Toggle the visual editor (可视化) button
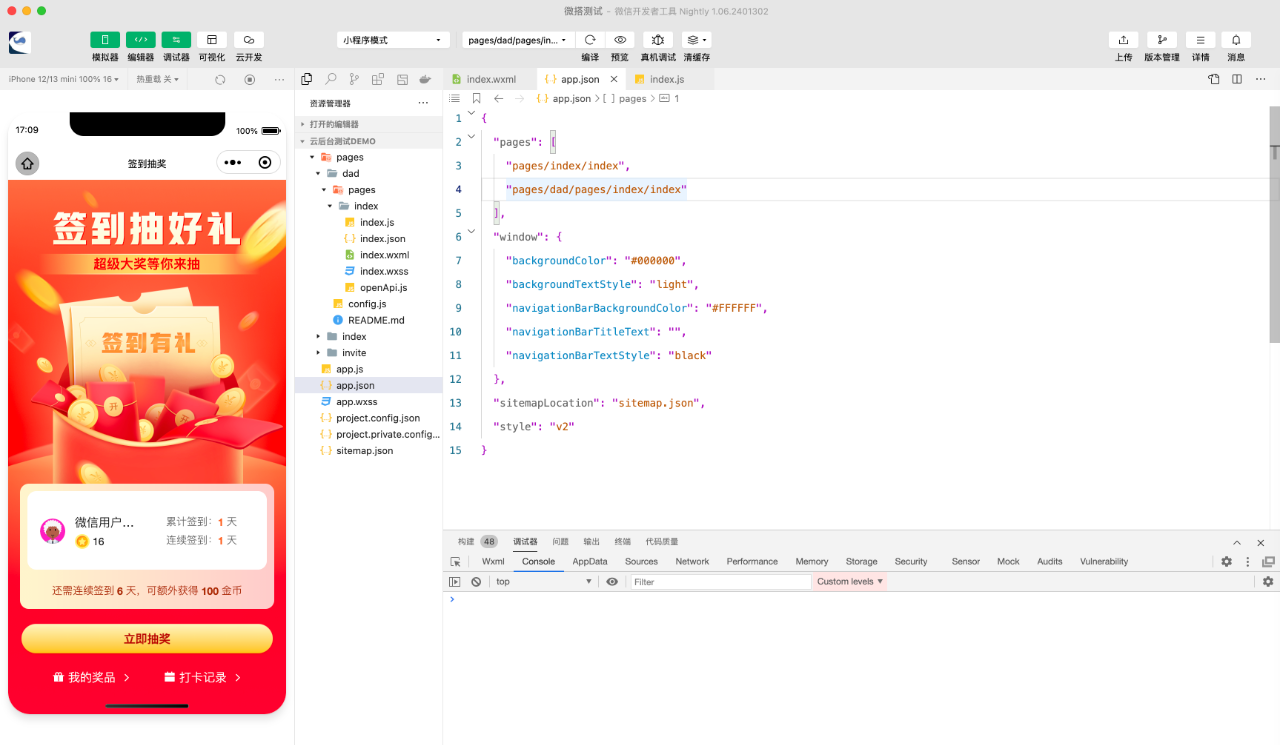The height and width of the screenshot is (745, 1280). tap(212, 40)
